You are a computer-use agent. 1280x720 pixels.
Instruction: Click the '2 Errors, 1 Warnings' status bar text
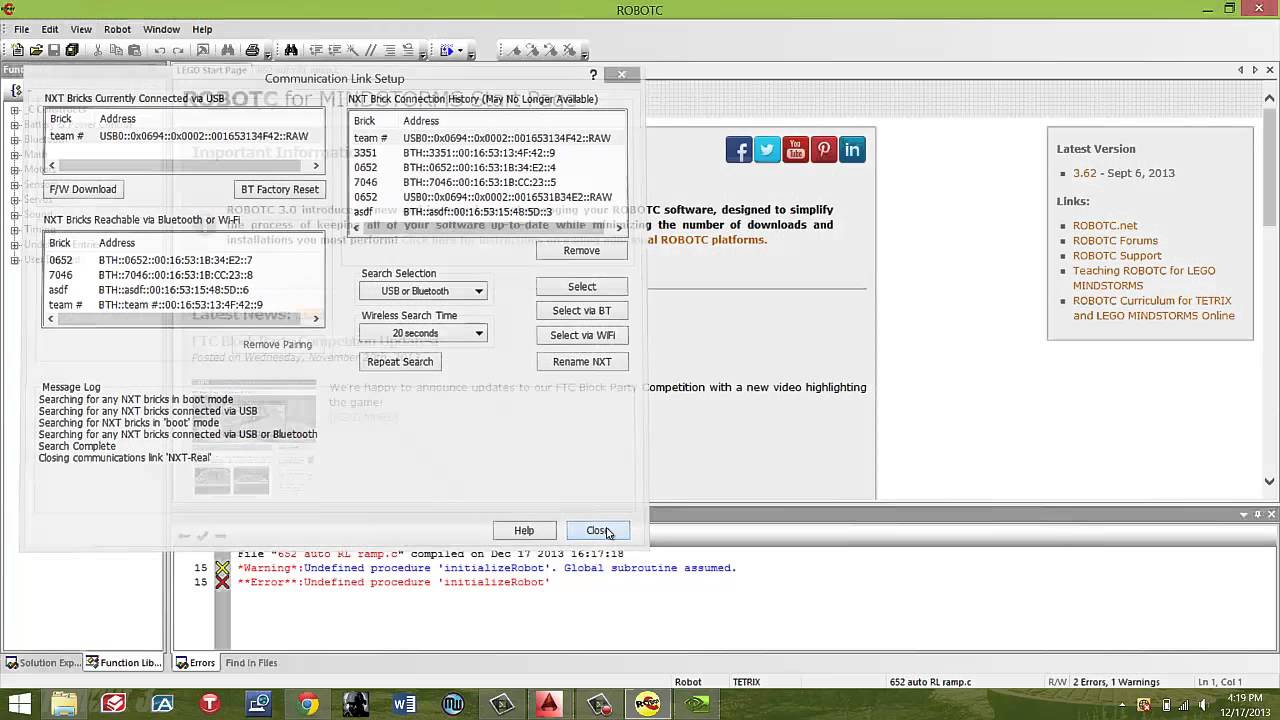pyautogui.click(x=1116, y=682)
